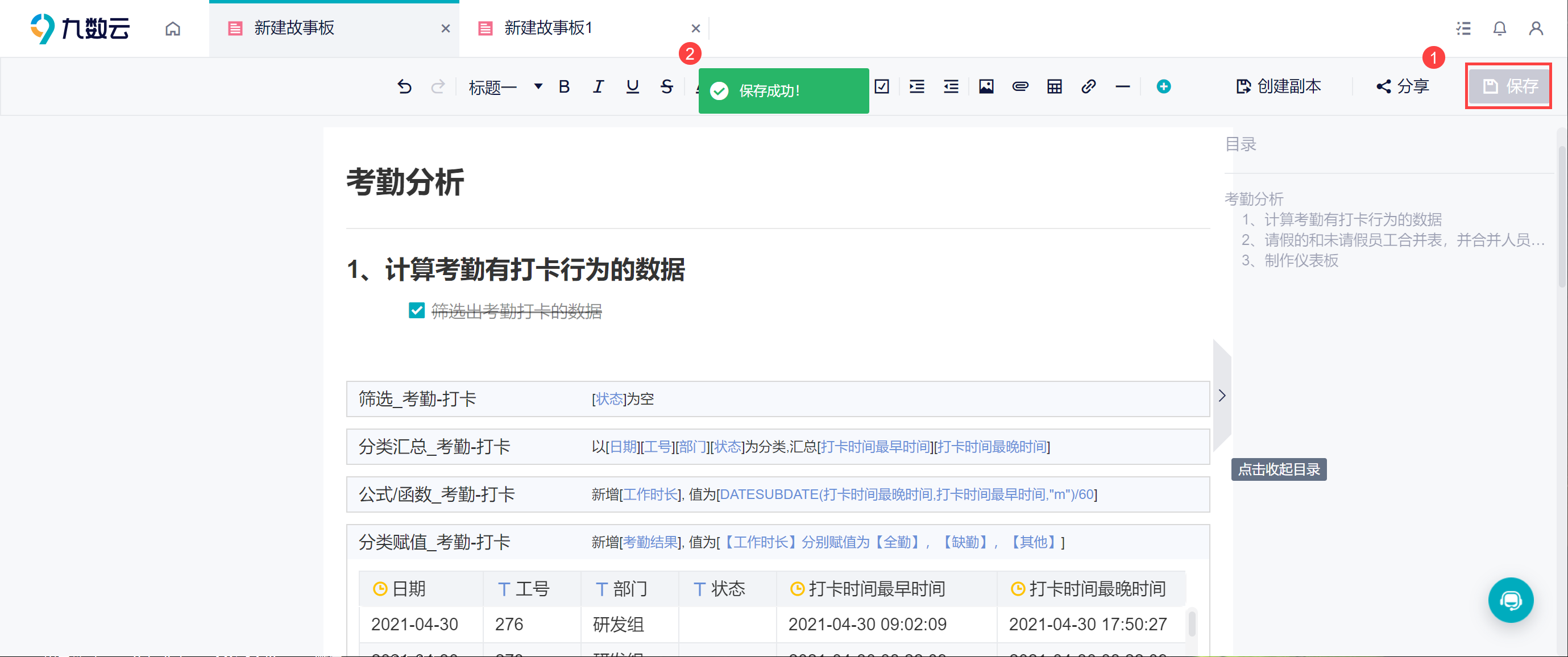1568x657 pixels.
Task: Switch to the 新建故事板1 tab
Action: 547,28
